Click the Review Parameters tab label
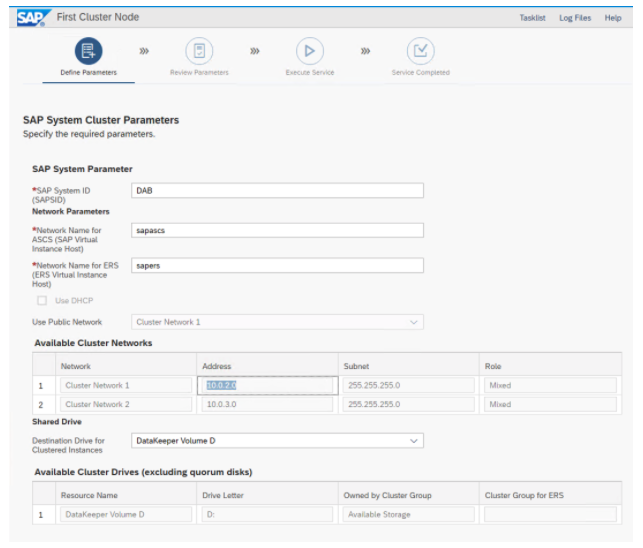 tap(199, 73)
